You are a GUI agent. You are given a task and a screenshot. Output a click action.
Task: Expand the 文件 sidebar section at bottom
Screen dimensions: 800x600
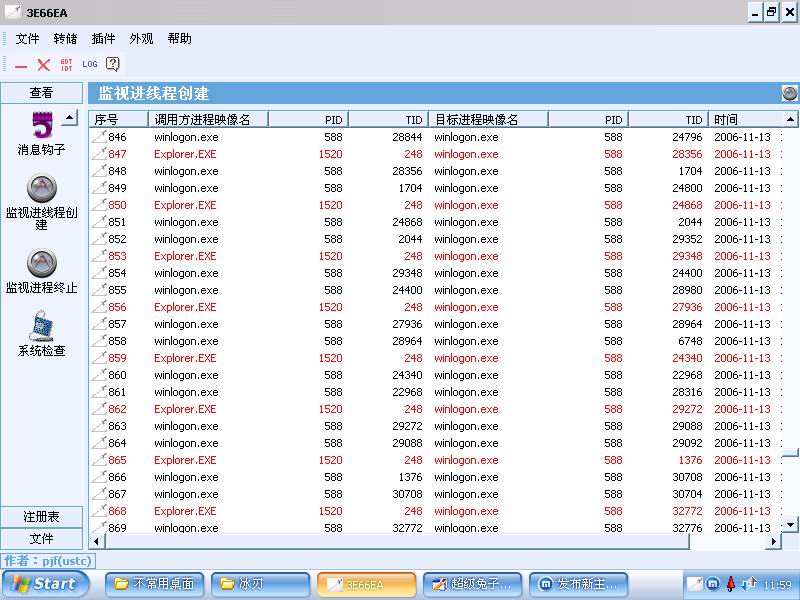click(x=42, y=539)
